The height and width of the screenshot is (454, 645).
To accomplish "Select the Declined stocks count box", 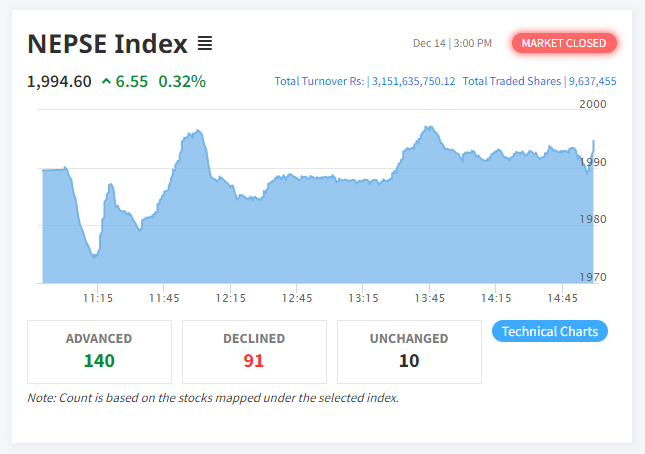I will 254,351.
